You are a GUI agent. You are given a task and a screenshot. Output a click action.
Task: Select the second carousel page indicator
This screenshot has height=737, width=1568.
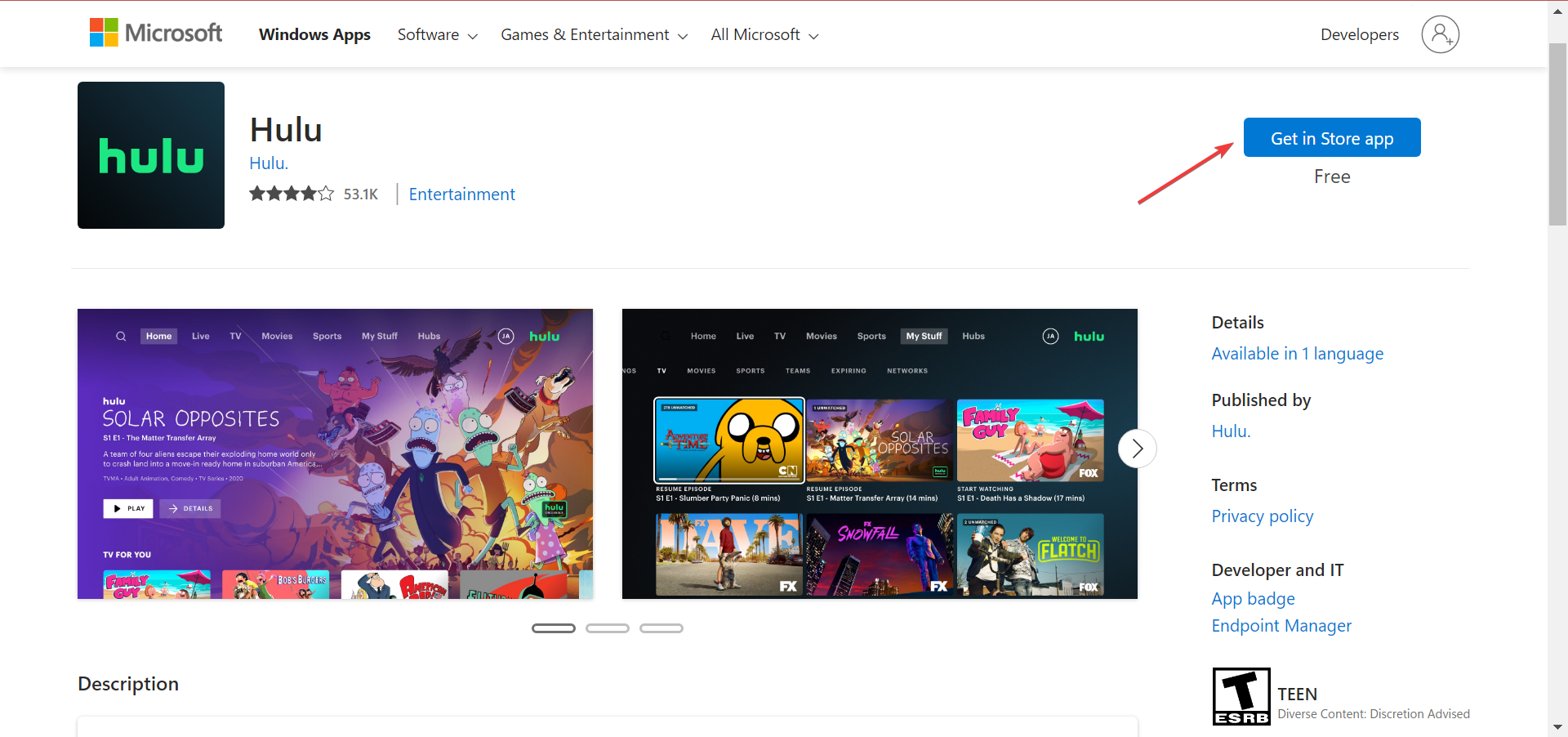tap(608, 628)
